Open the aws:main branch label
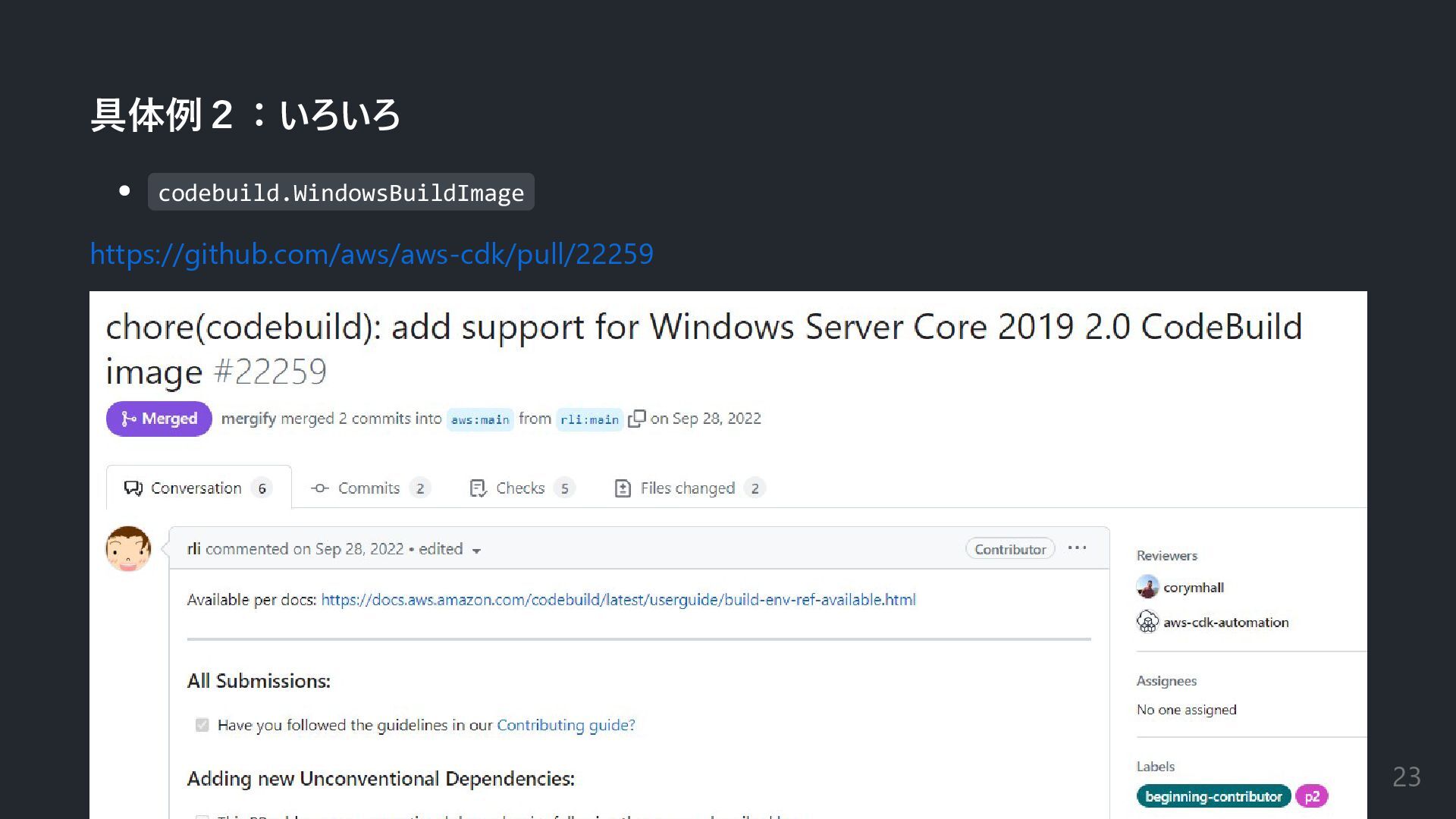The height and width of the screenshot is (819, 1456). tap(480, 419)
